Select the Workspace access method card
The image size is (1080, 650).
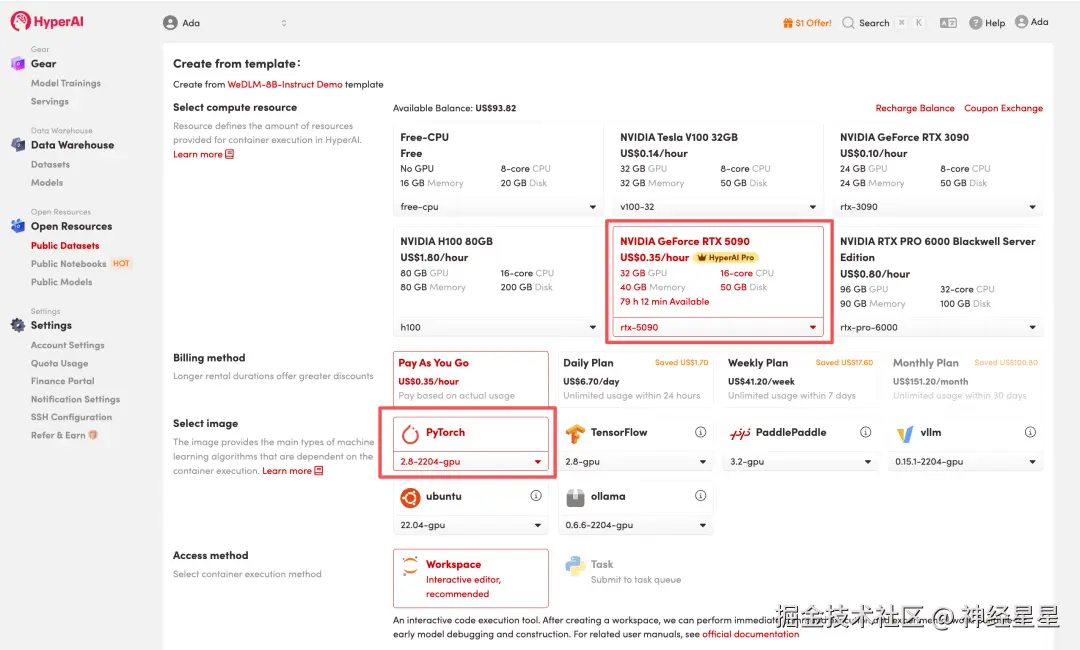coord(471,578)
